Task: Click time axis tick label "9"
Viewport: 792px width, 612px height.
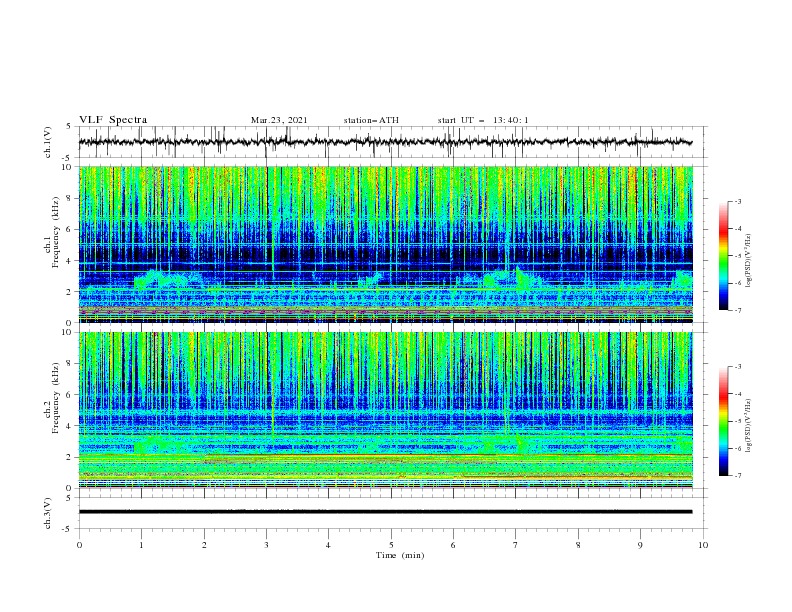Action: [x=640, y=545]
